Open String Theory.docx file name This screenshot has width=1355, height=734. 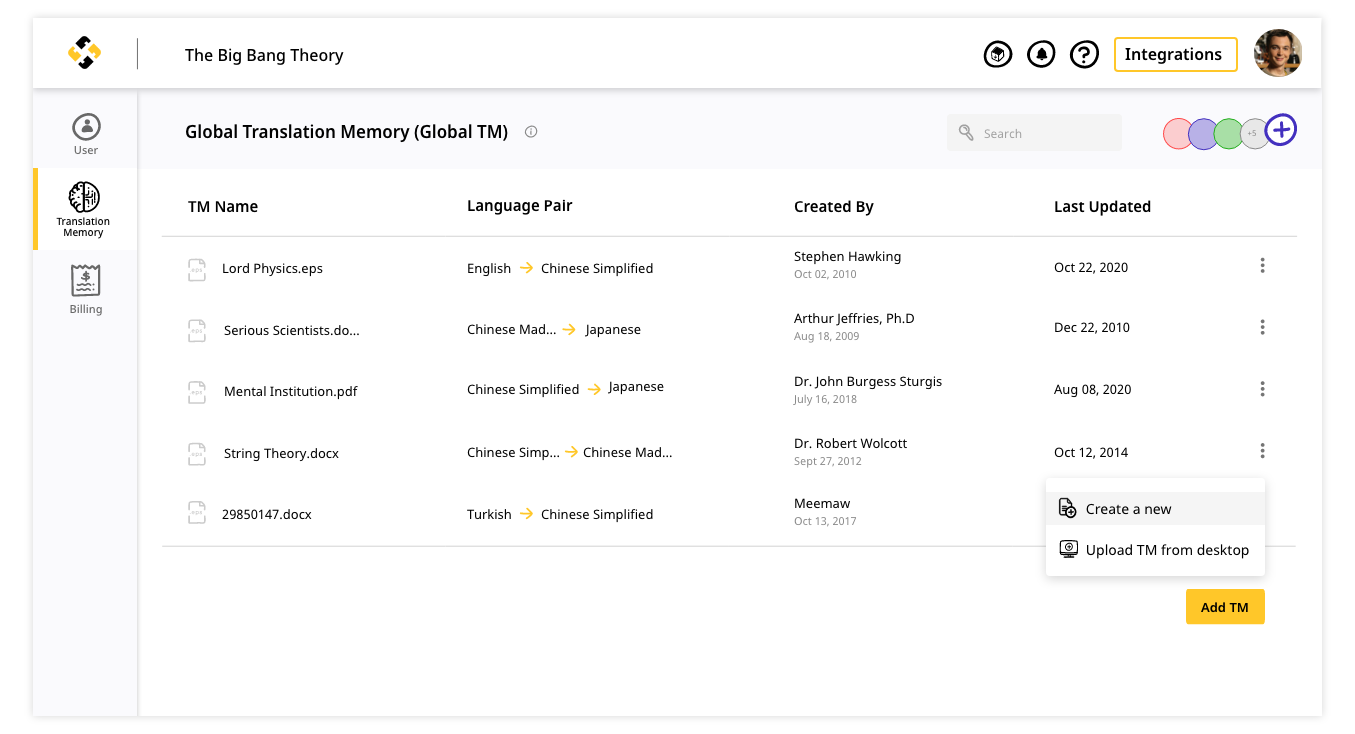pyautogui.click(x=281, y=454)
